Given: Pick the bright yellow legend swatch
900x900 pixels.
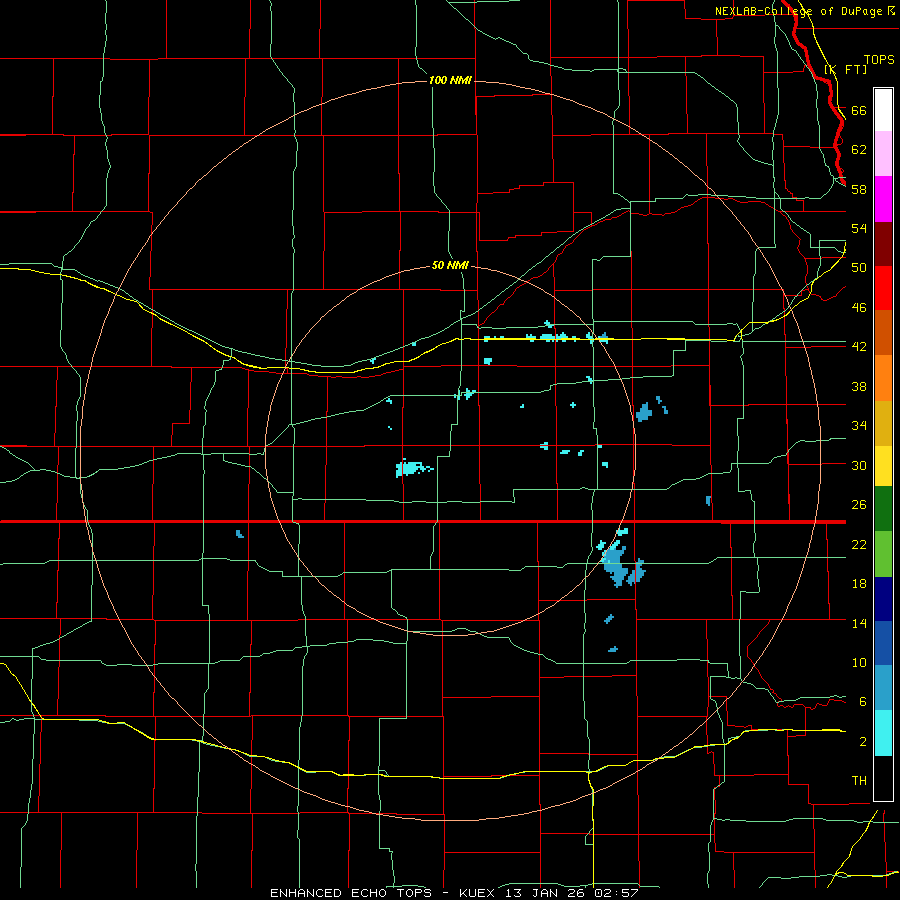Looking at the screenshot, I should pos(883,466).
